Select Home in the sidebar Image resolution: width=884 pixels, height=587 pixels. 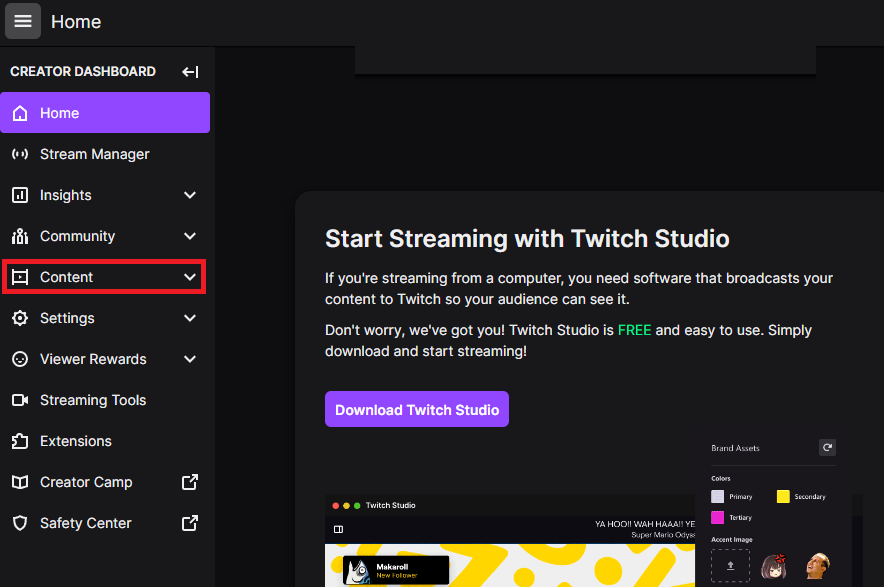(x=105, y=113)
